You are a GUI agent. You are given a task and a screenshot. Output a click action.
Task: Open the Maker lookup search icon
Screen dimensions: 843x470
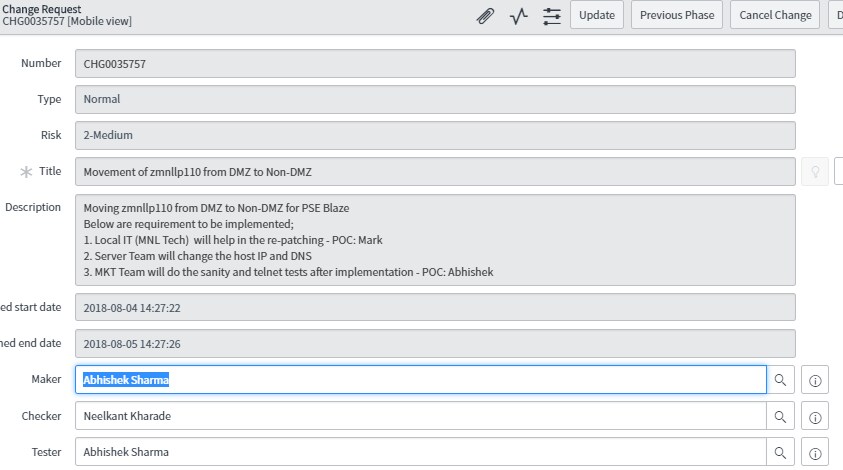(x=780, y=380)
